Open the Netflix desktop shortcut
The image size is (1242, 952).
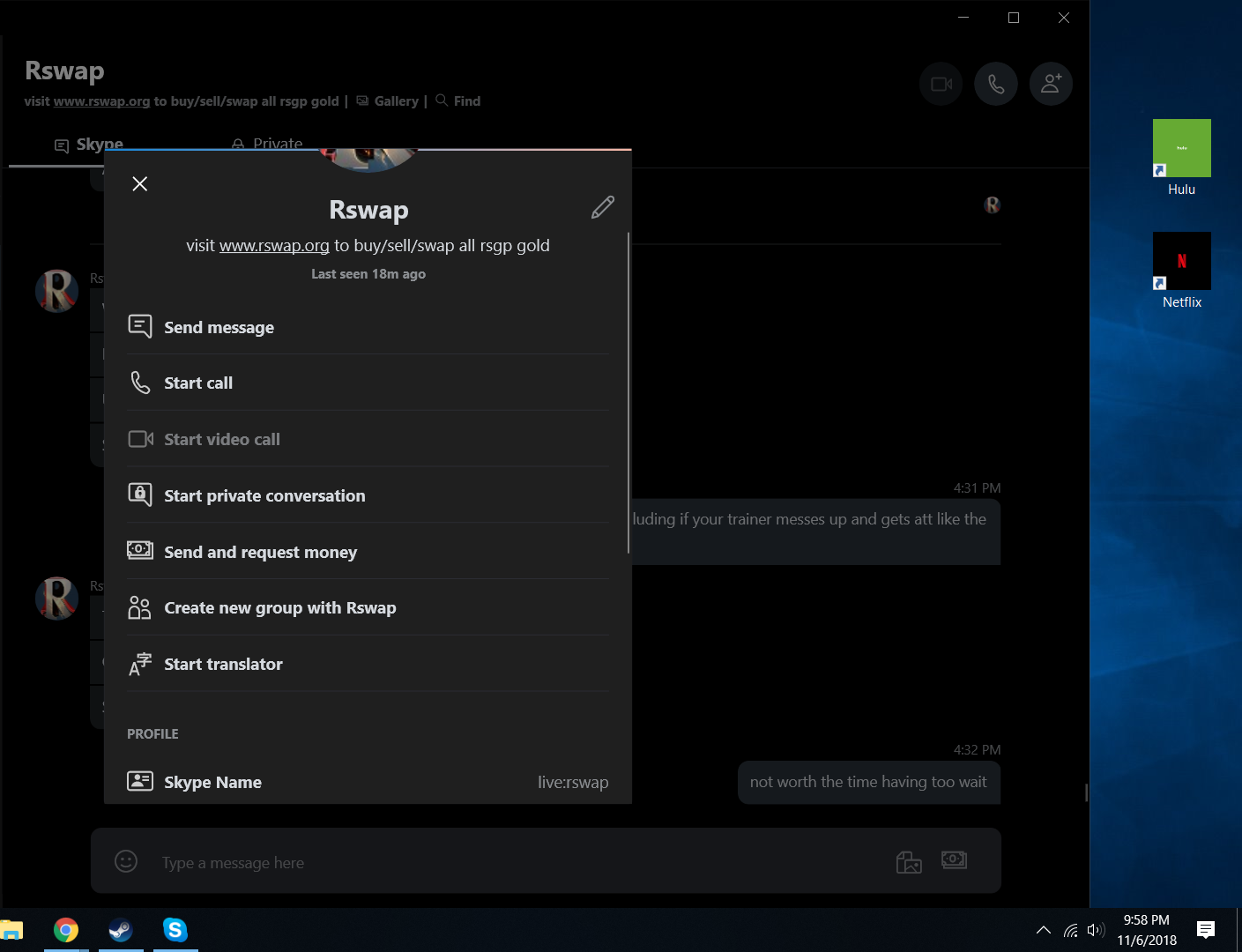(1182, 271)
